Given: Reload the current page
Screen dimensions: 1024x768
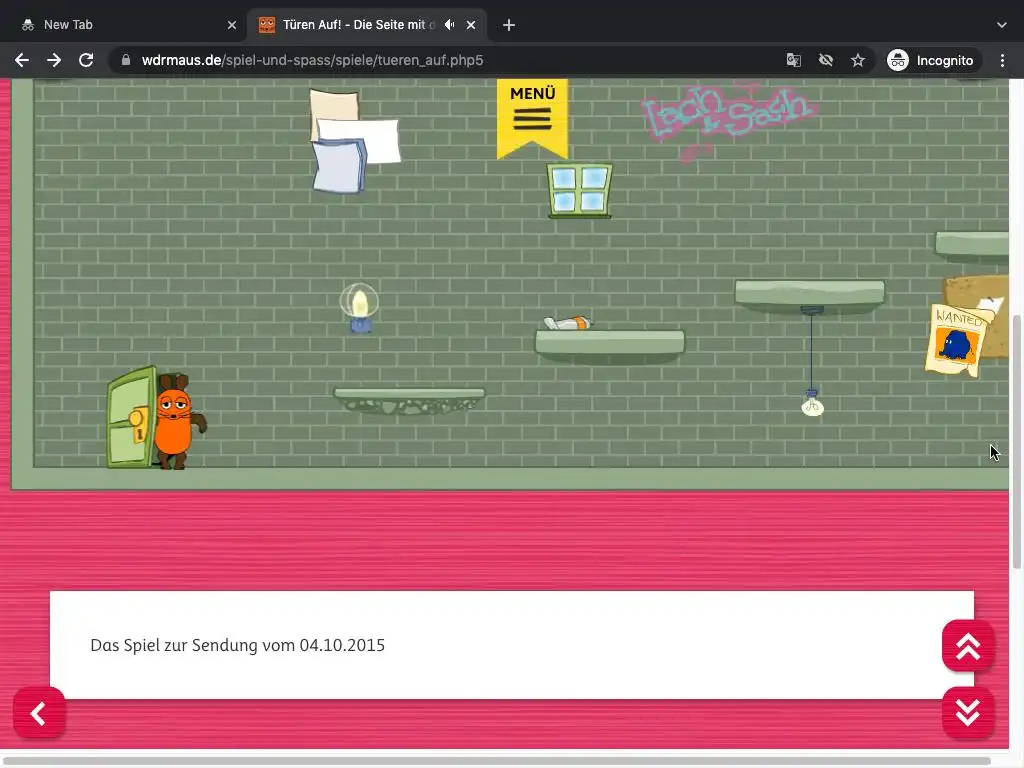Looking at the screenshot, I should click(x=86, y=60).
